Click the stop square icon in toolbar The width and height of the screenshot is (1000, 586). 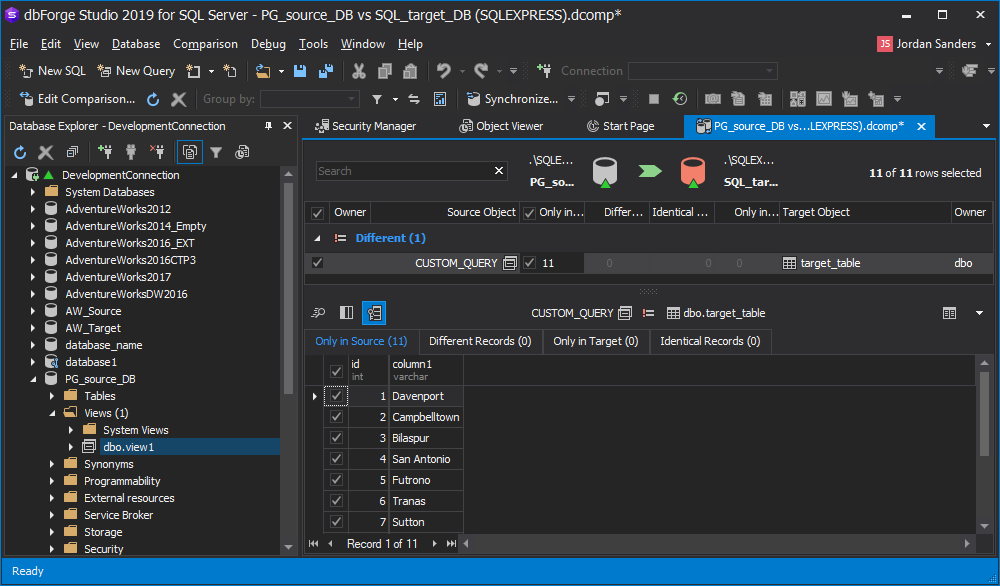click(x=654, y=99)
